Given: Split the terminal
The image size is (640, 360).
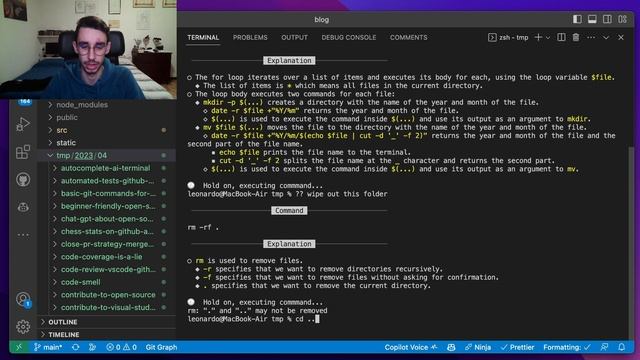Looking at the screenshot, I should point(561,37).
